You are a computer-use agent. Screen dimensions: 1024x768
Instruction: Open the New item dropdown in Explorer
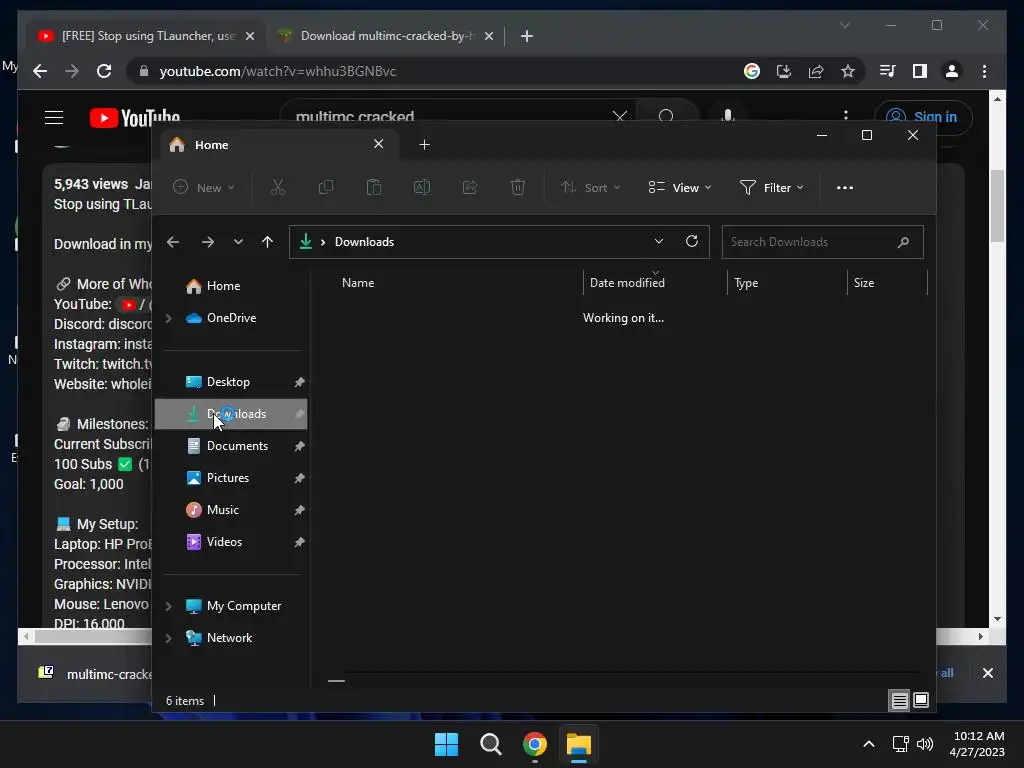pos(204,187)
